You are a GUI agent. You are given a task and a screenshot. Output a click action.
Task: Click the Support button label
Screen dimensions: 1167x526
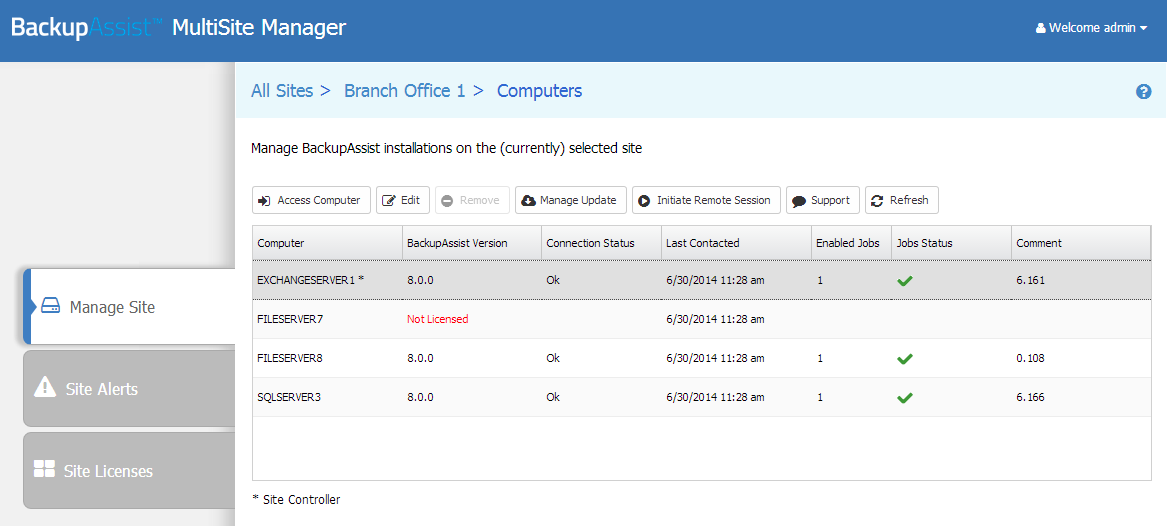click(831, 200)
